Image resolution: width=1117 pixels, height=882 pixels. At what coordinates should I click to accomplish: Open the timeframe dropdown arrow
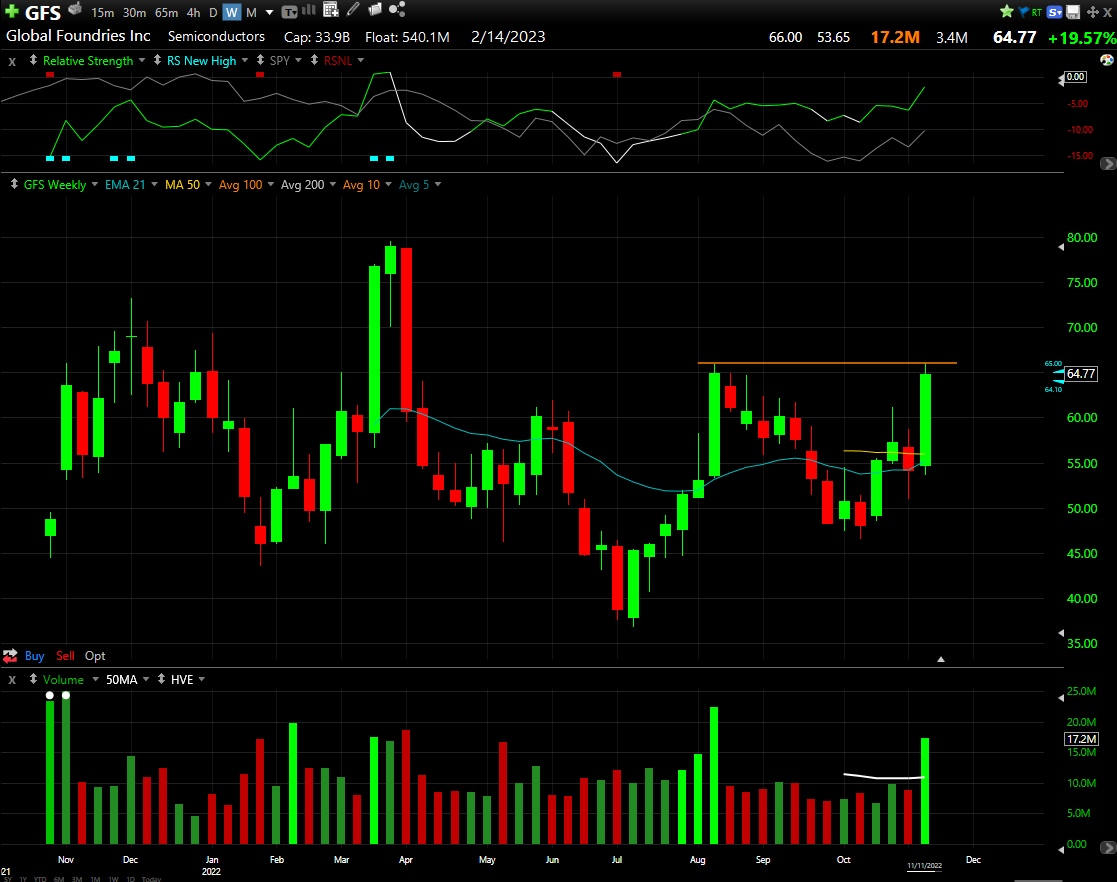coord(269,13)
